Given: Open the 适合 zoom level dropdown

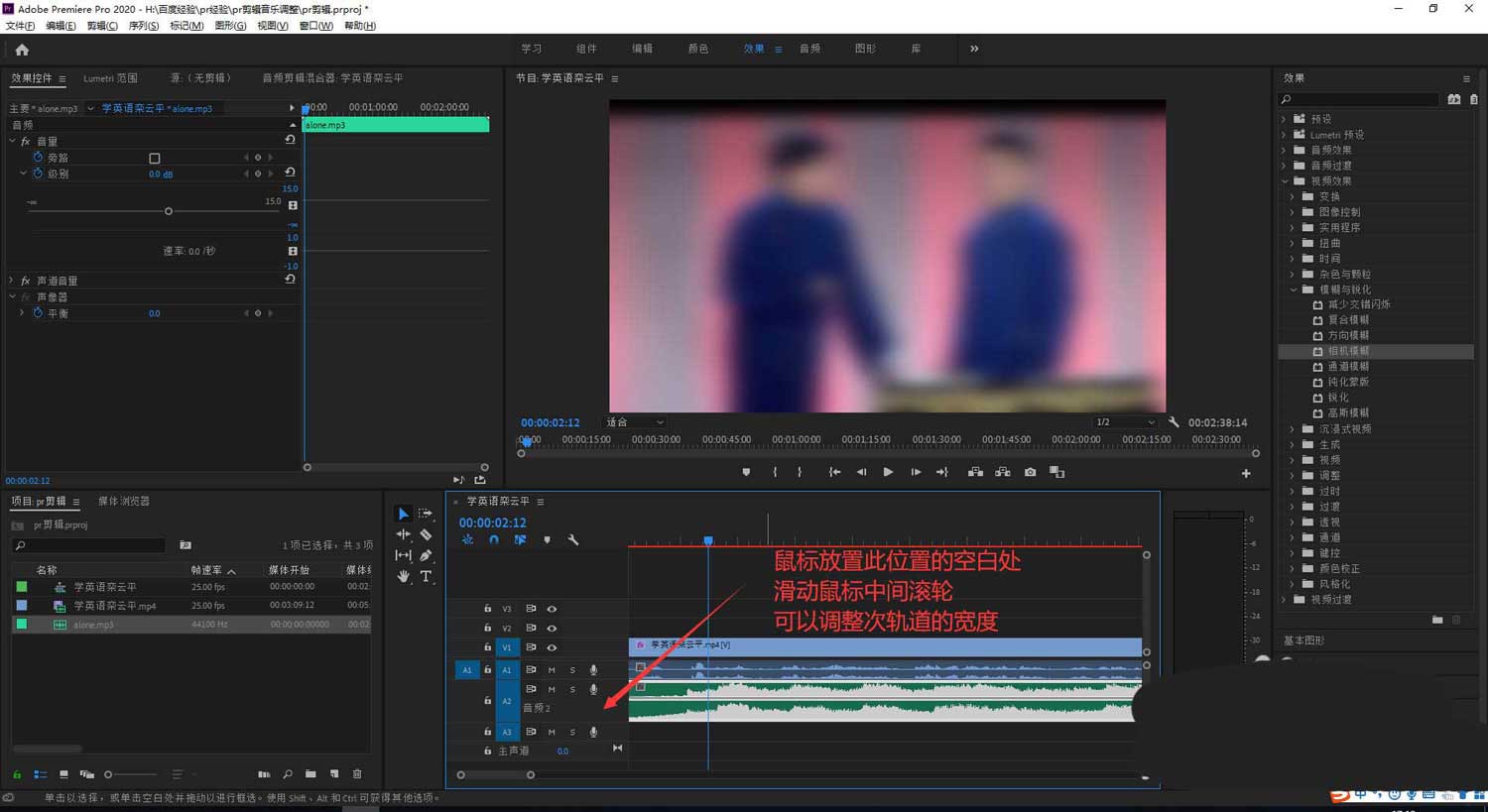Looking at the screenshot, I should coord(635,422).
